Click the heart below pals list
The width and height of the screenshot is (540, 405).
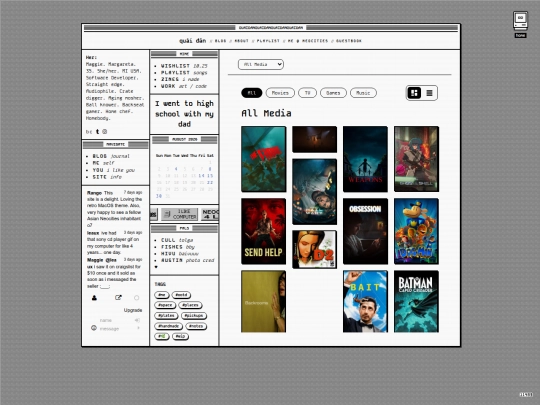tap(156, 267)
